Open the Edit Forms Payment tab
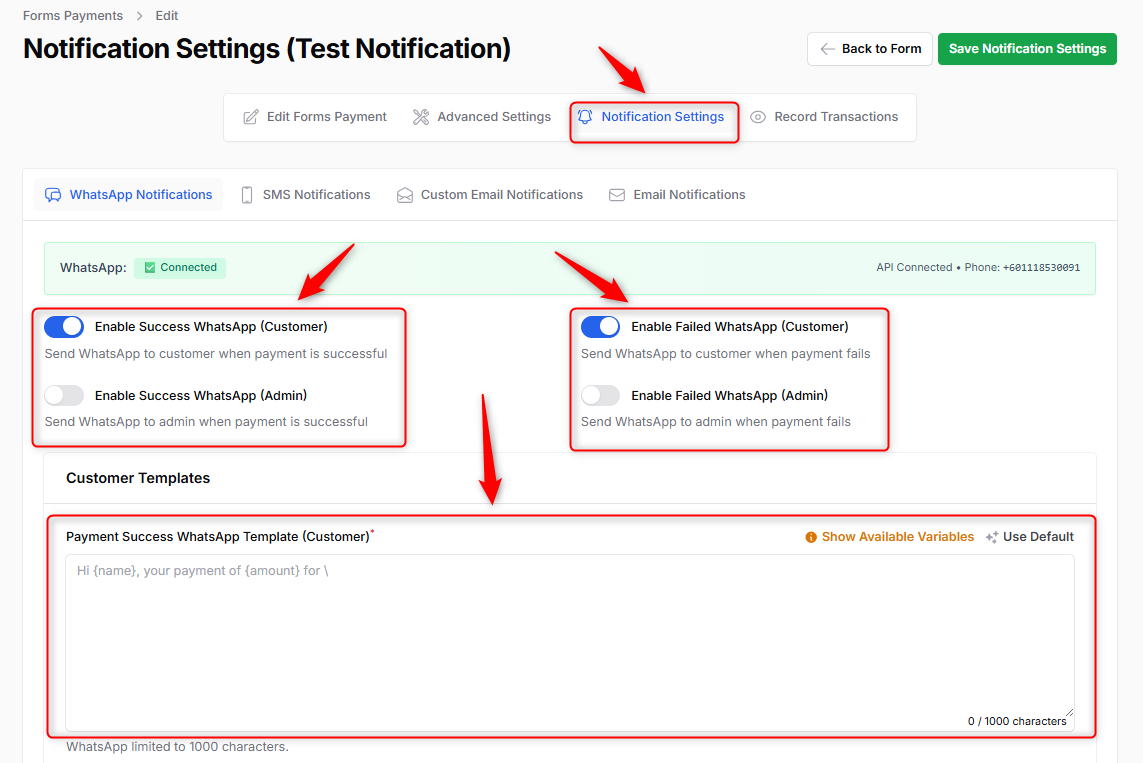The height and width of the screenshot is (763, 1143). pos(315,117)
